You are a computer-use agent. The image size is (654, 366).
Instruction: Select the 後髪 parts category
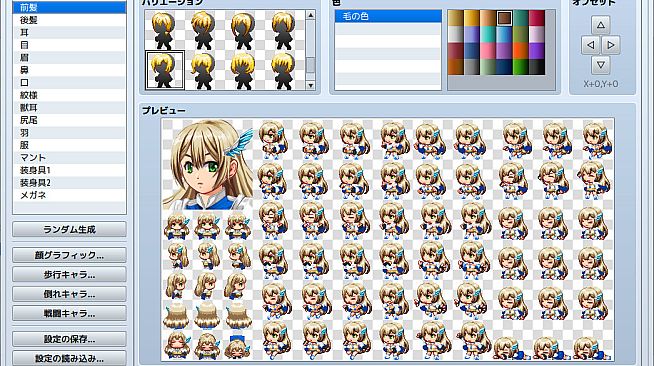(x=69, y=20)
